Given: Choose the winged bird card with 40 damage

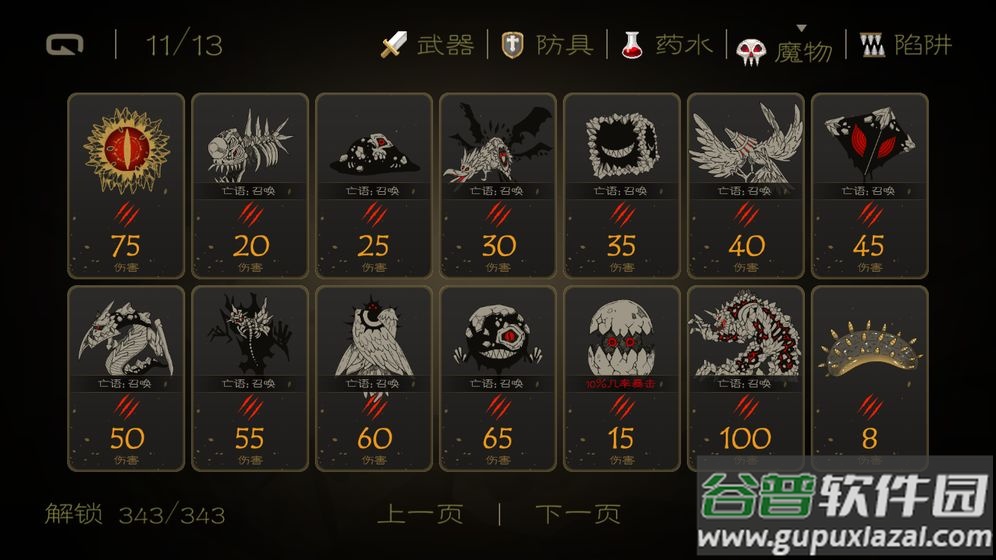Looking at the screenshot, I should click(745, 185).
